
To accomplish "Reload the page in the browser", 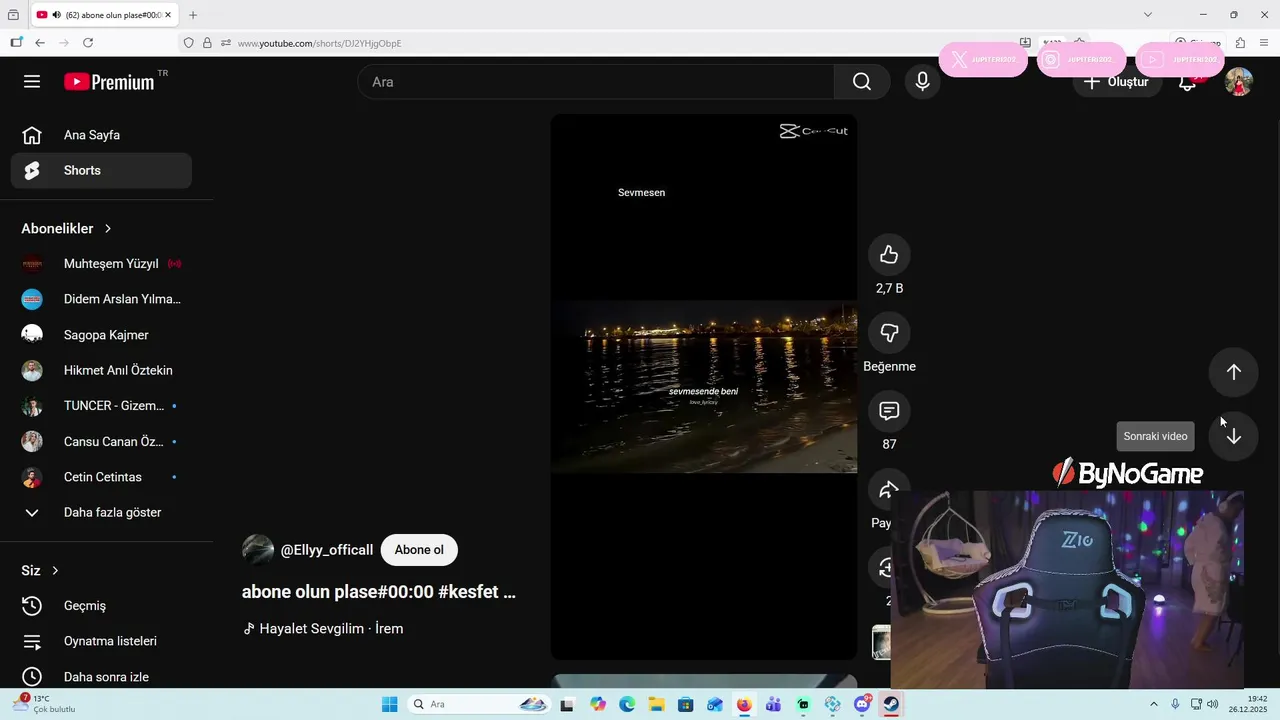I will click(88, 43).
